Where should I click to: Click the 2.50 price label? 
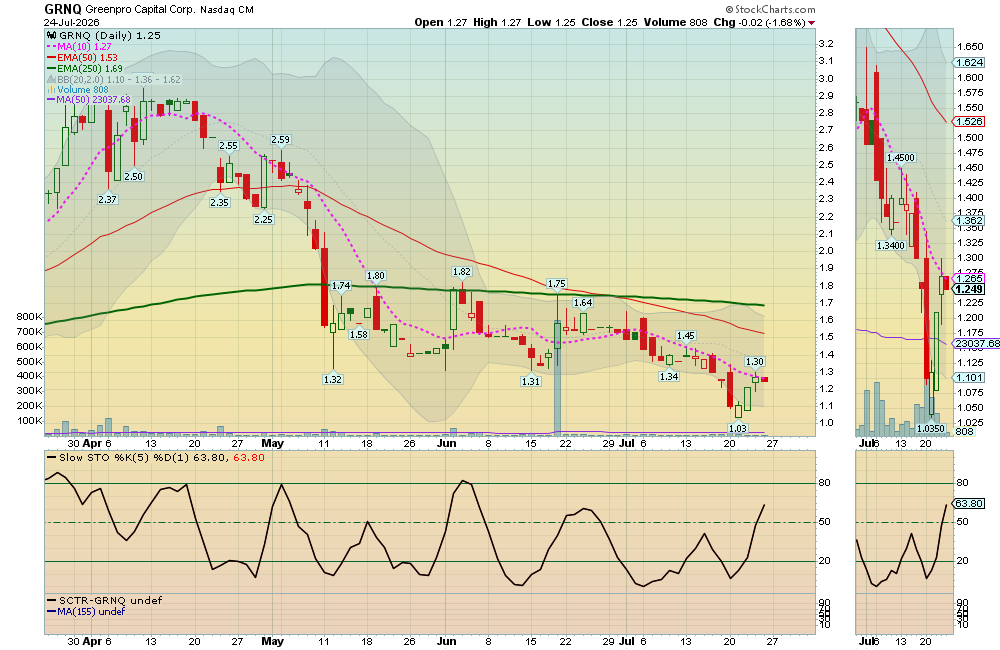tap(133, 177)
